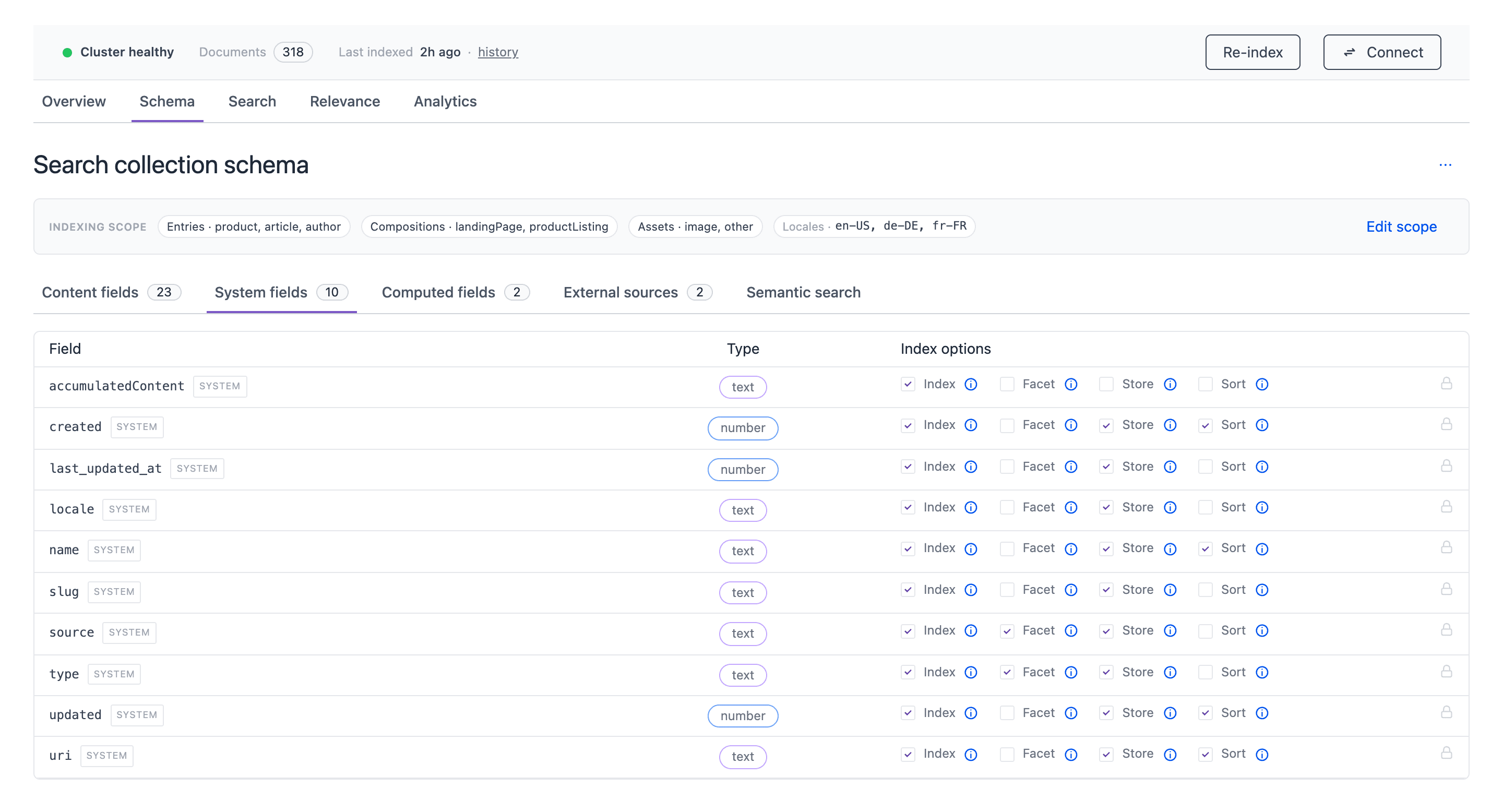Click the Index info icon in name row
This screenshot has width=1503, height=812.
pos(970,549)
